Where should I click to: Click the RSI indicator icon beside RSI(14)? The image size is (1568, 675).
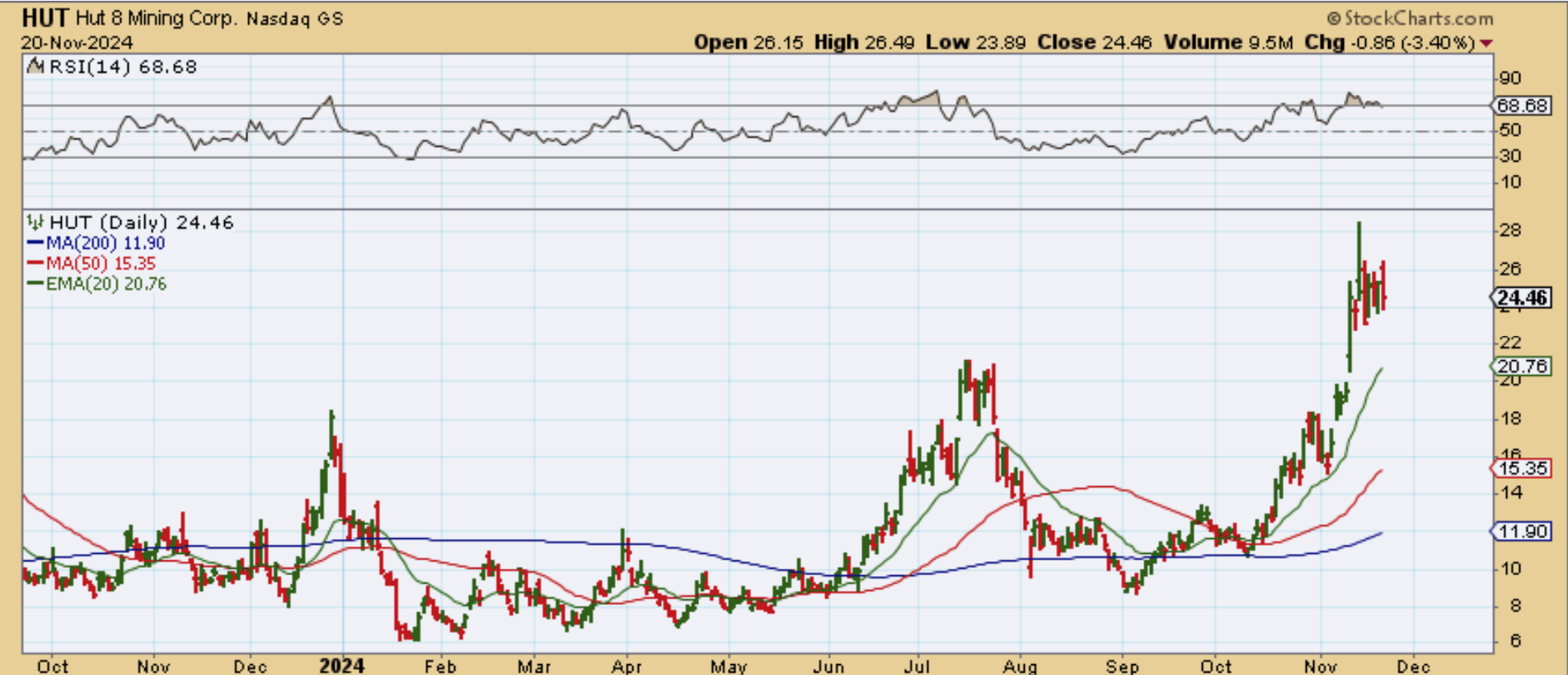pyautogui.click(x=35, y=67)
